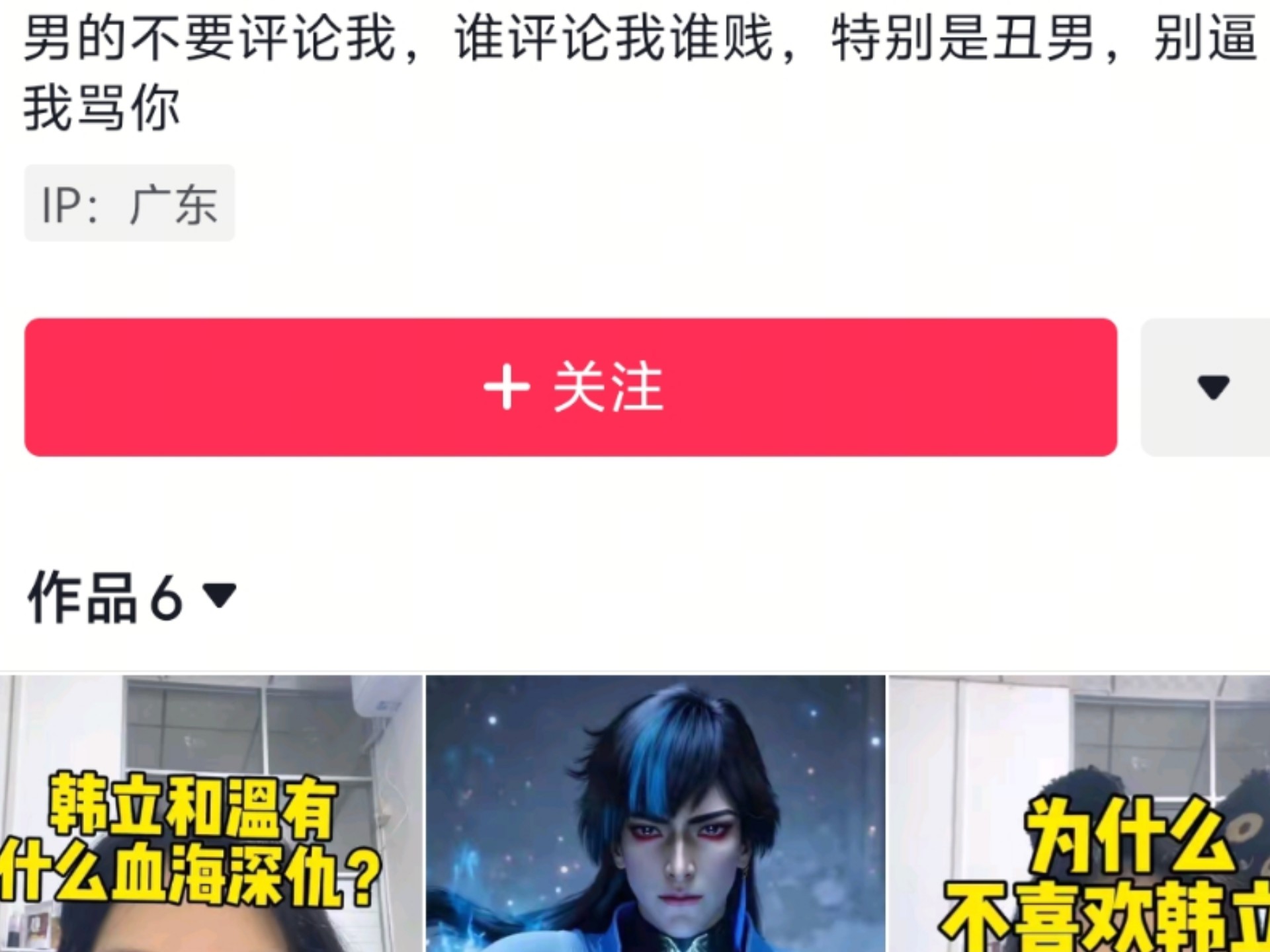Open the 为什么不喜欢韩立 video thumbnail
Screen dimensions: 1270x952
1079,814
